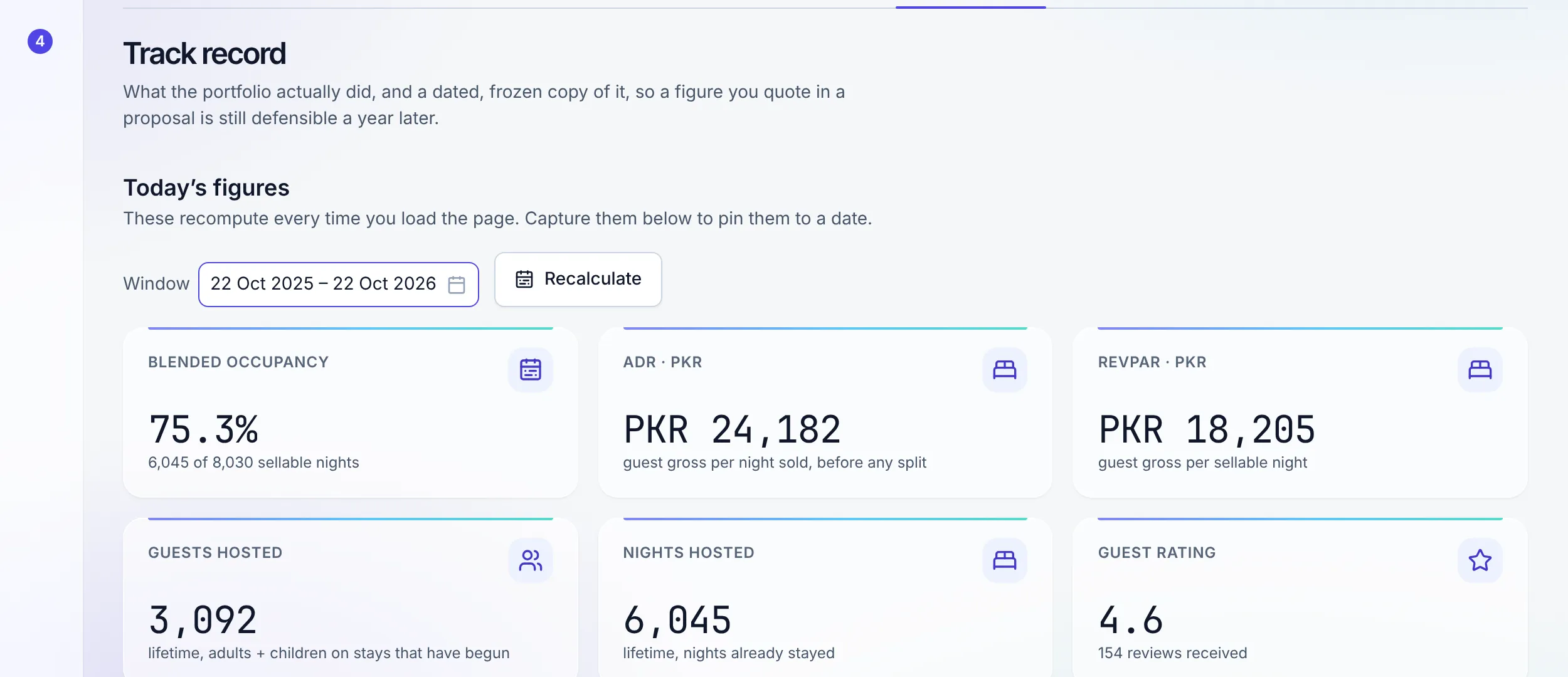Viewport: 1568px width, 677px height.
Task: Click the 'Track record' heading
Action: tap(204, 53)
